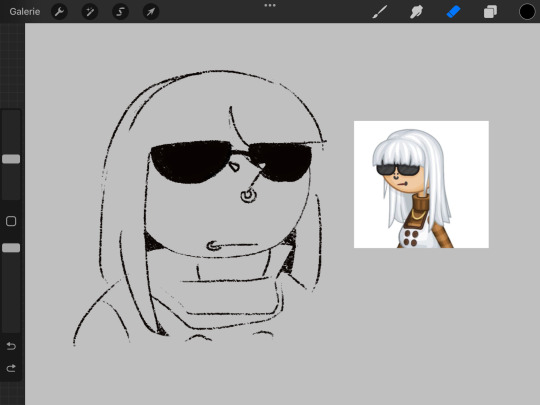This screenshot has height=405, width=540.
Task: Open the Layers panel
Action: coord(490,12)
